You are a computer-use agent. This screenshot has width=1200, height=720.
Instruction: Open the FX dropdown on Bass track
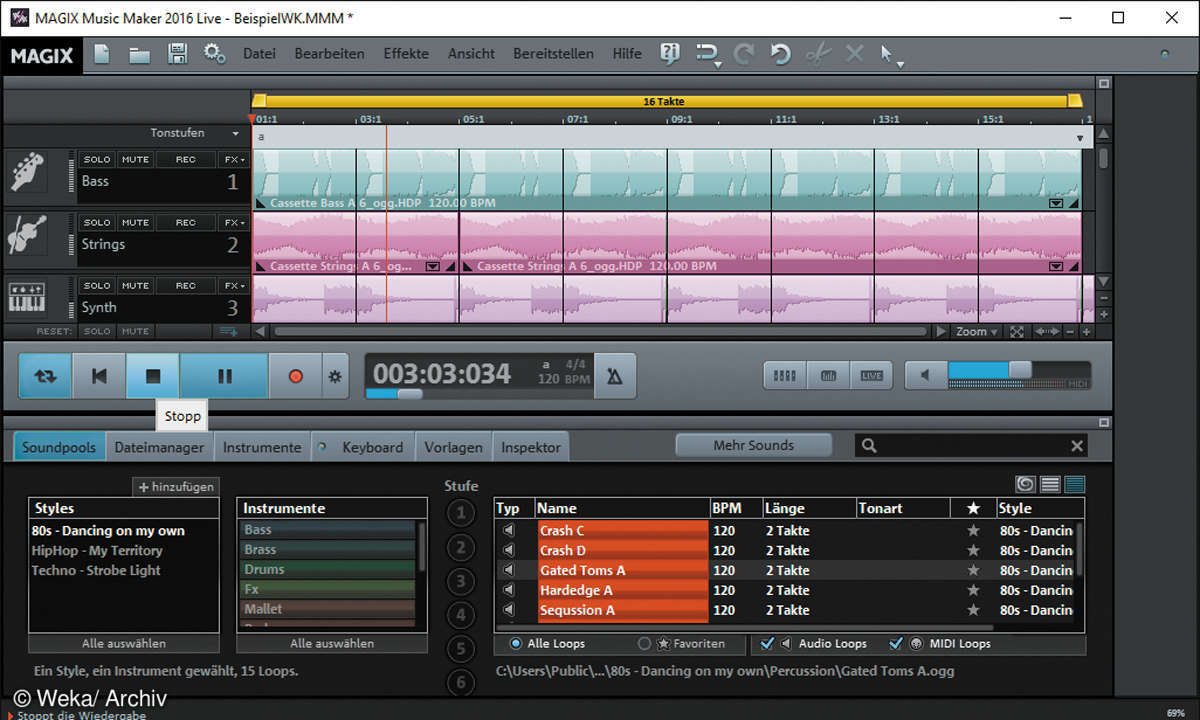click(233, 160)
